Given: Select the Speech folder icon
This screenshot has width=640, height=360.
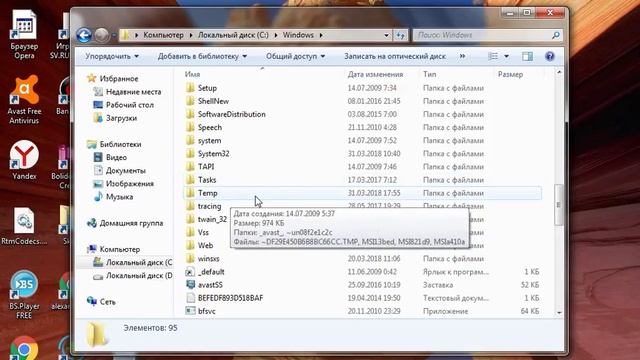Looking at the screenshot, I should pyautogui.click(x=190, y=127).
